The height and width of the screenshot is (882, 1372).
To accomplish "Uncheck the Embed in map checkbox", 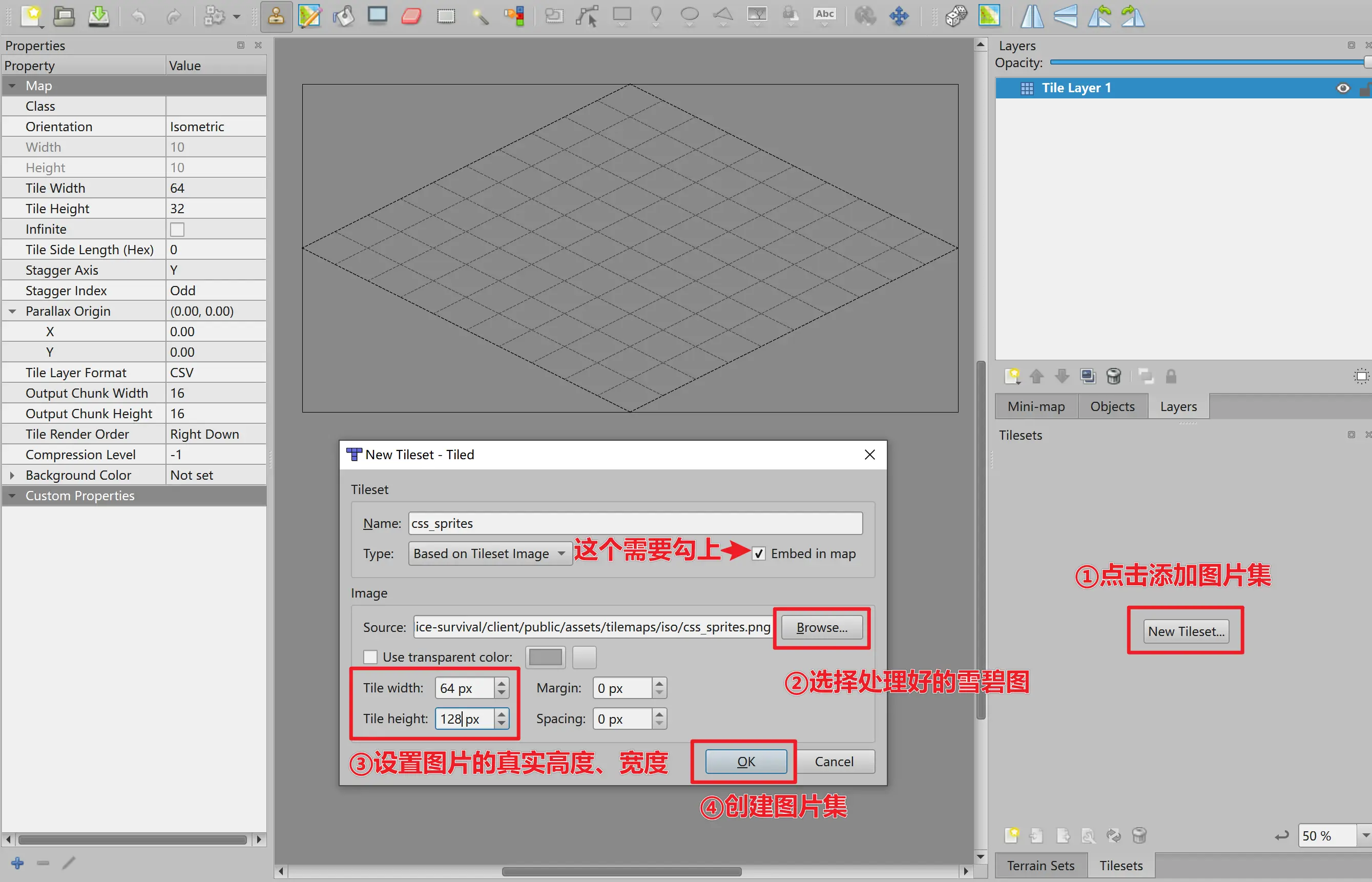I will [758, 554].
